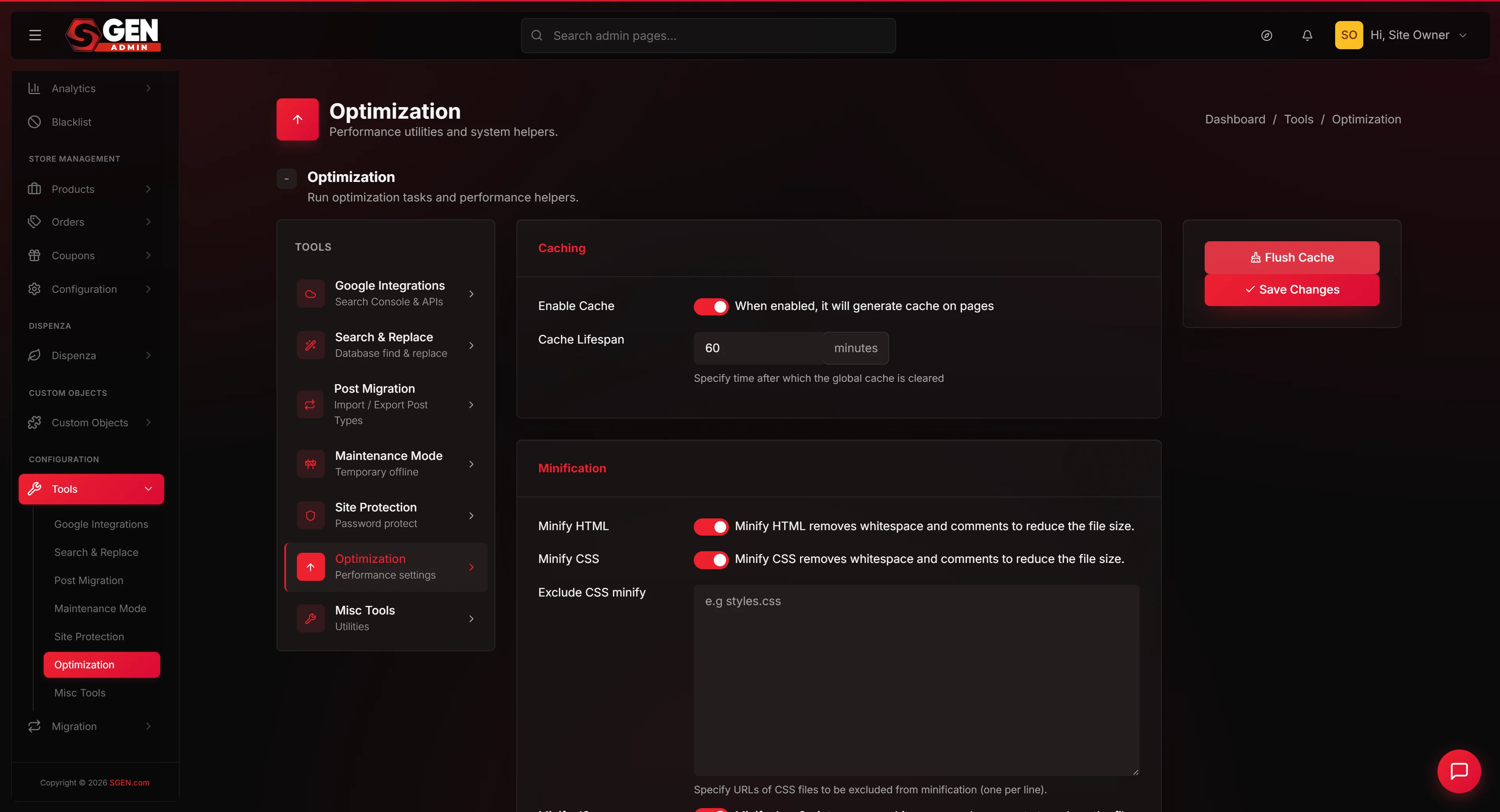Expand the Products sidebar chevron
Image resolution: width=1500 pixels, height=812 pixels.
point(148,189)
